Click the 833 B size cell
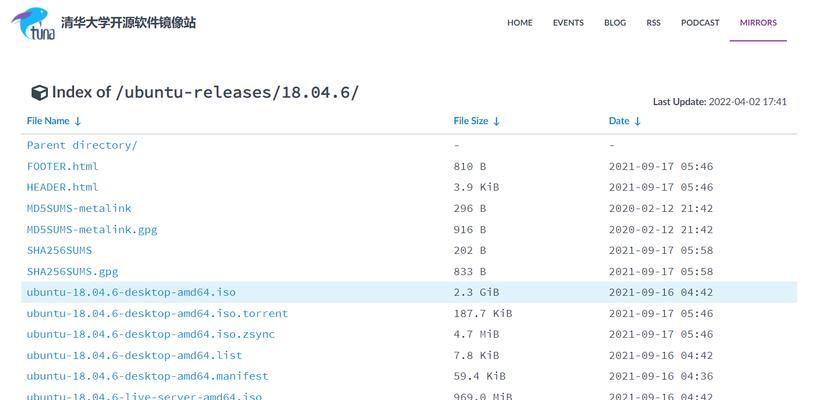 pyautogui.click(x=470, y=271)
